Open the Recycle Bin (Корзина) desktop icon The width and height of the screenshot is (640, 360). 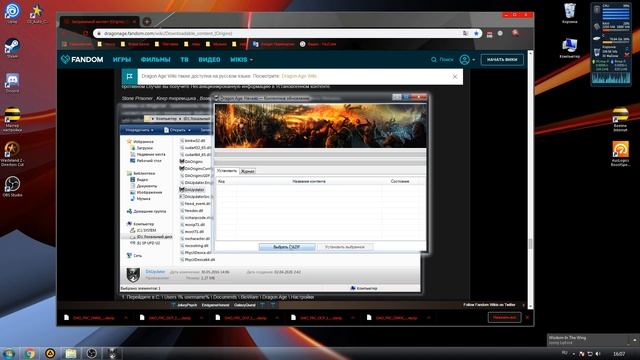[x=569, y=13]
